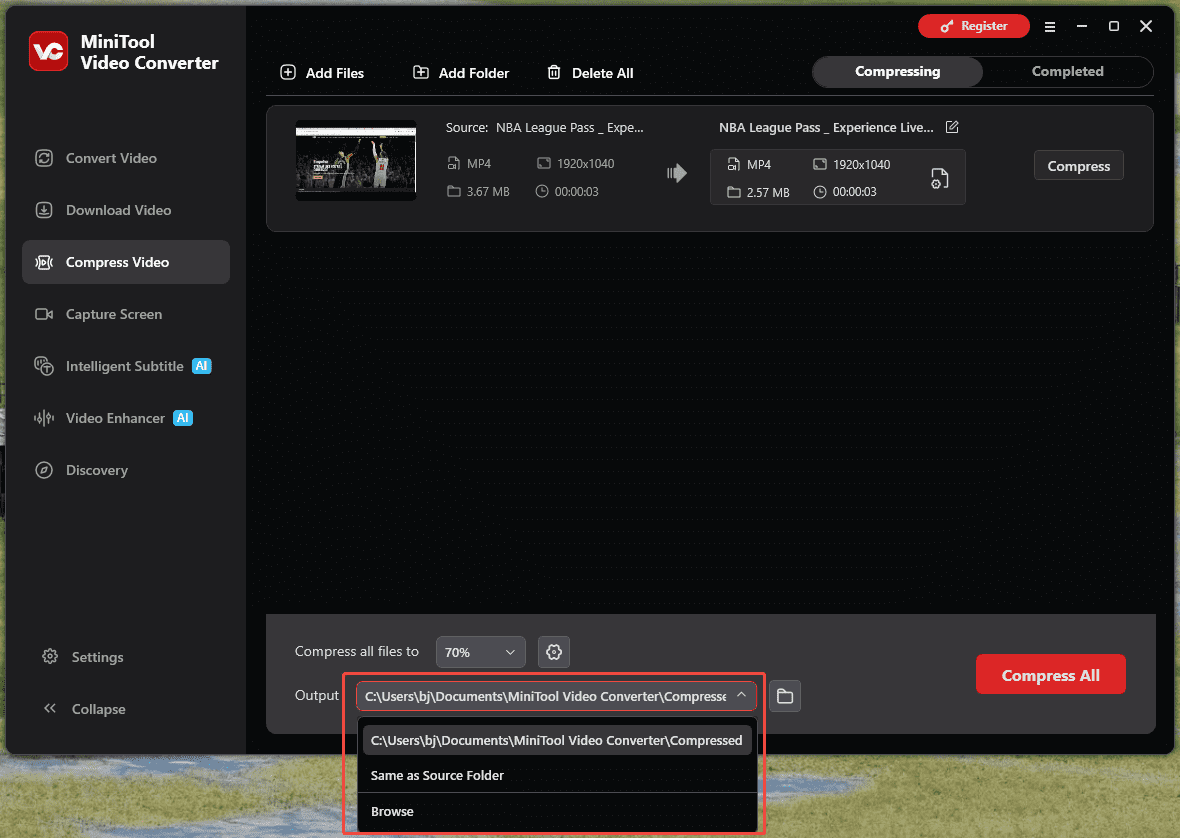Open Video Enhancer AI tool
Screen dimensions: 1180x838
pyautogui.click(x=126, y=417)
